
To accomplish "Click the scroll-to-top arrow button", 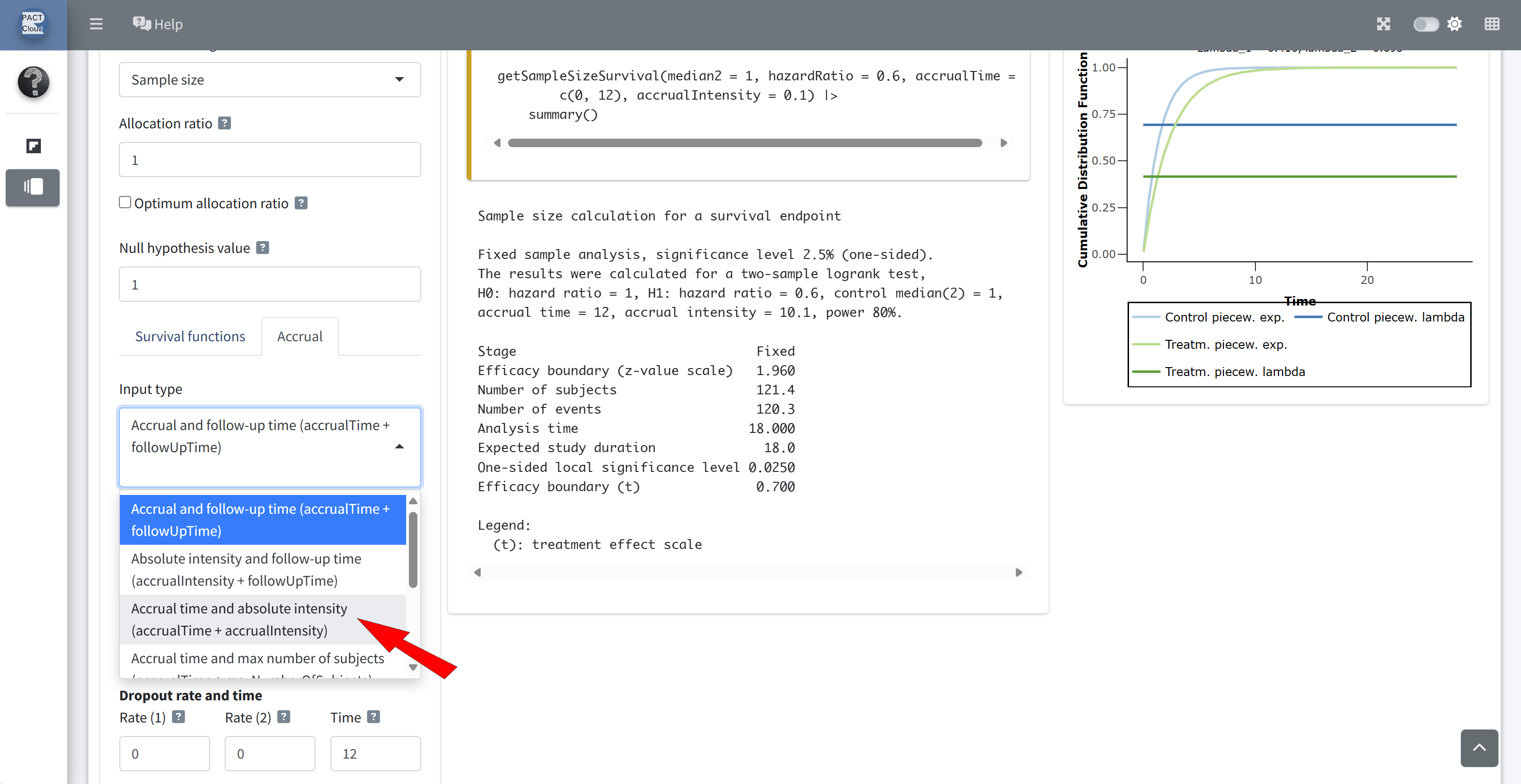I will coord(1479,747).
